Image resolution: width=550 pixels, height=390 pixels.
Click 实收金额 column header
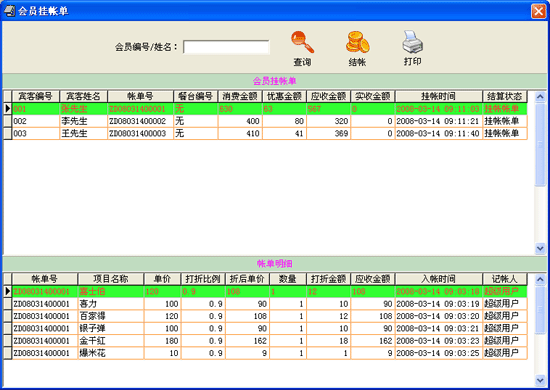373,96
